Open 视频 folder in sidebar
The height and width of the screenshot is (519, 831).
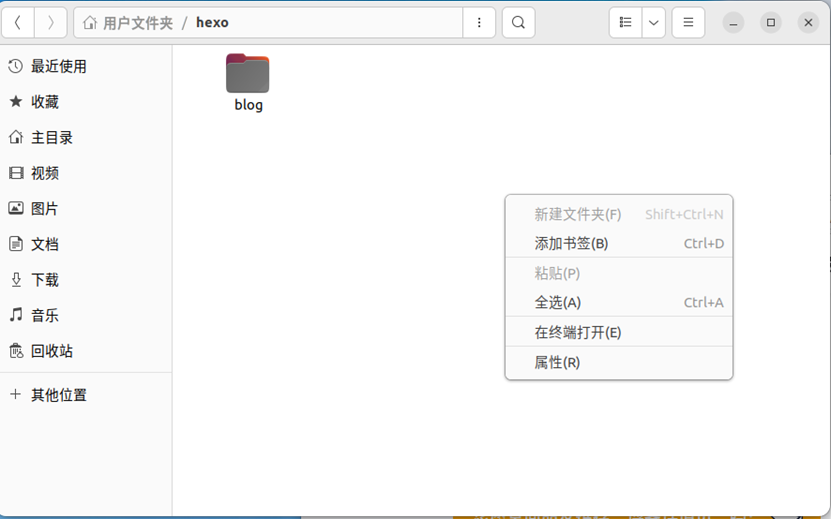tap(44, 173)
